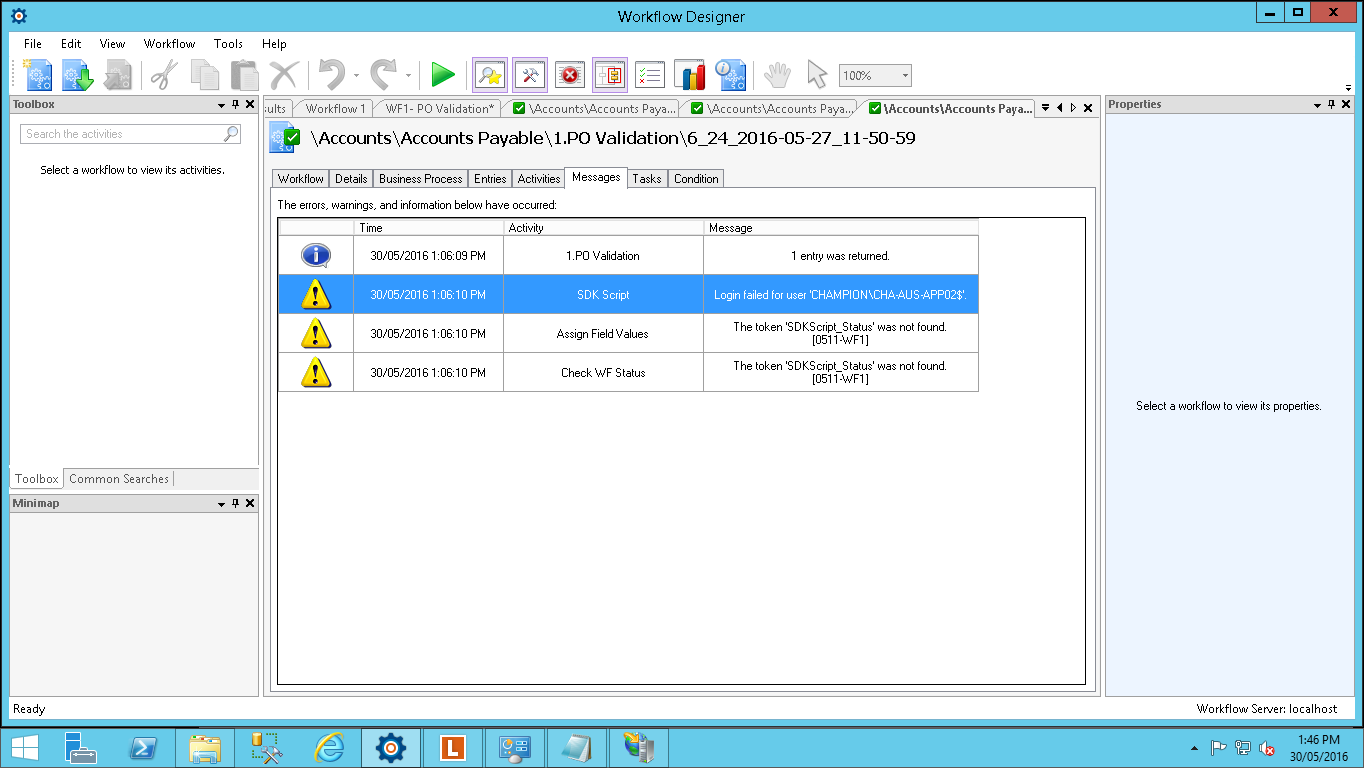
Task: Toggle pin on the Properties panel
Action: (1332, 105)
